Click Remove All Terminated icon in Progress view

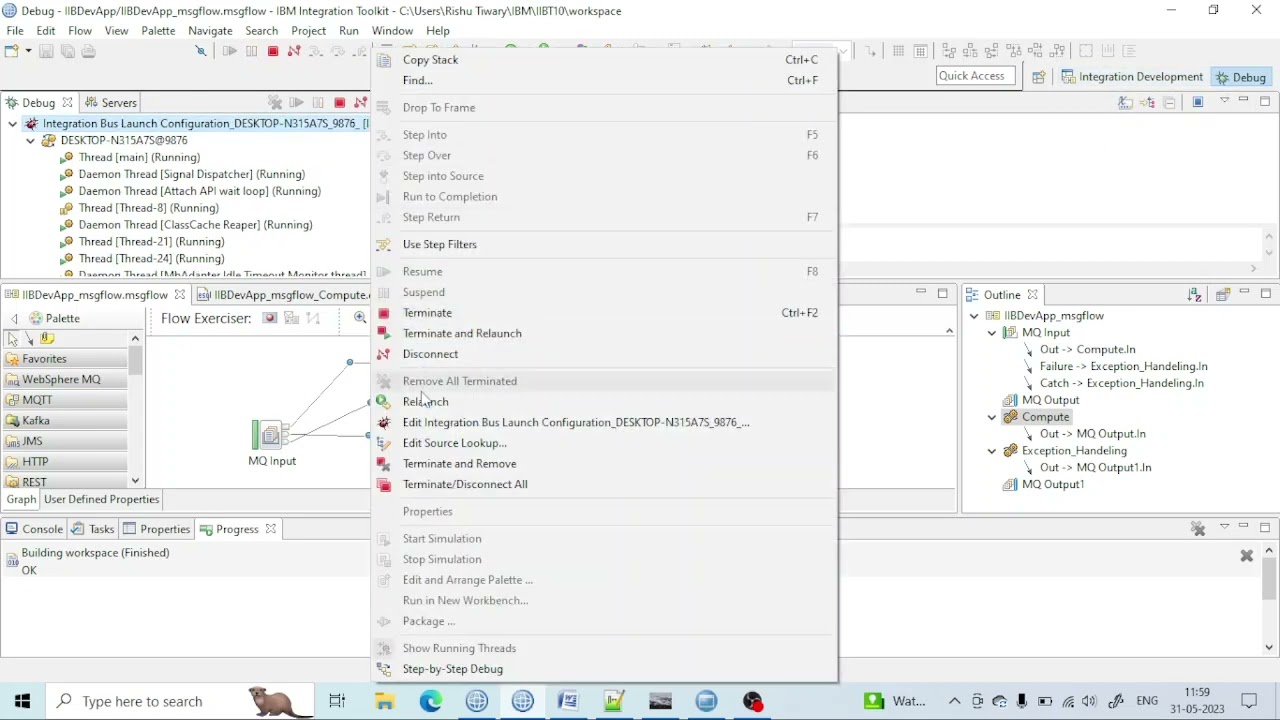coord(1198,528)
